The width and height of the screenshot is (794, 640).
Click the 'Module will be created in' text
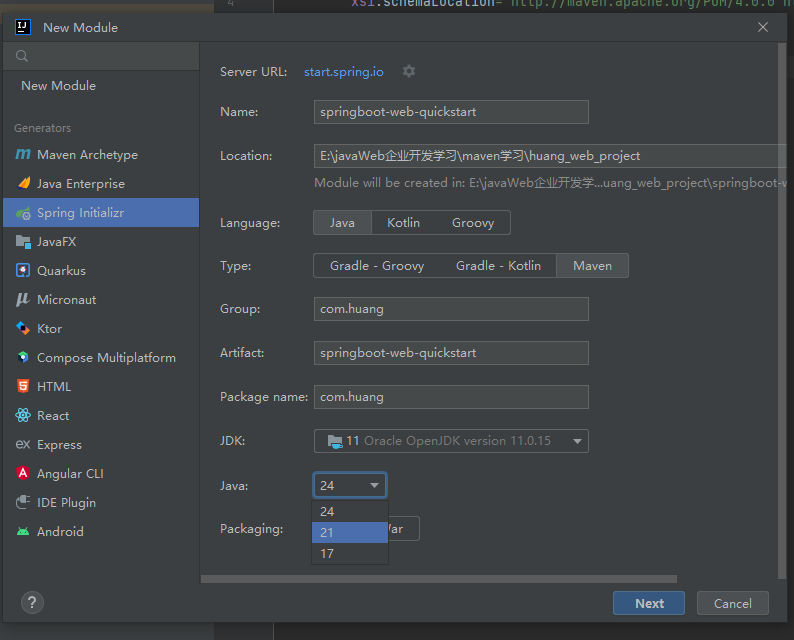click(x=550, y=183)
